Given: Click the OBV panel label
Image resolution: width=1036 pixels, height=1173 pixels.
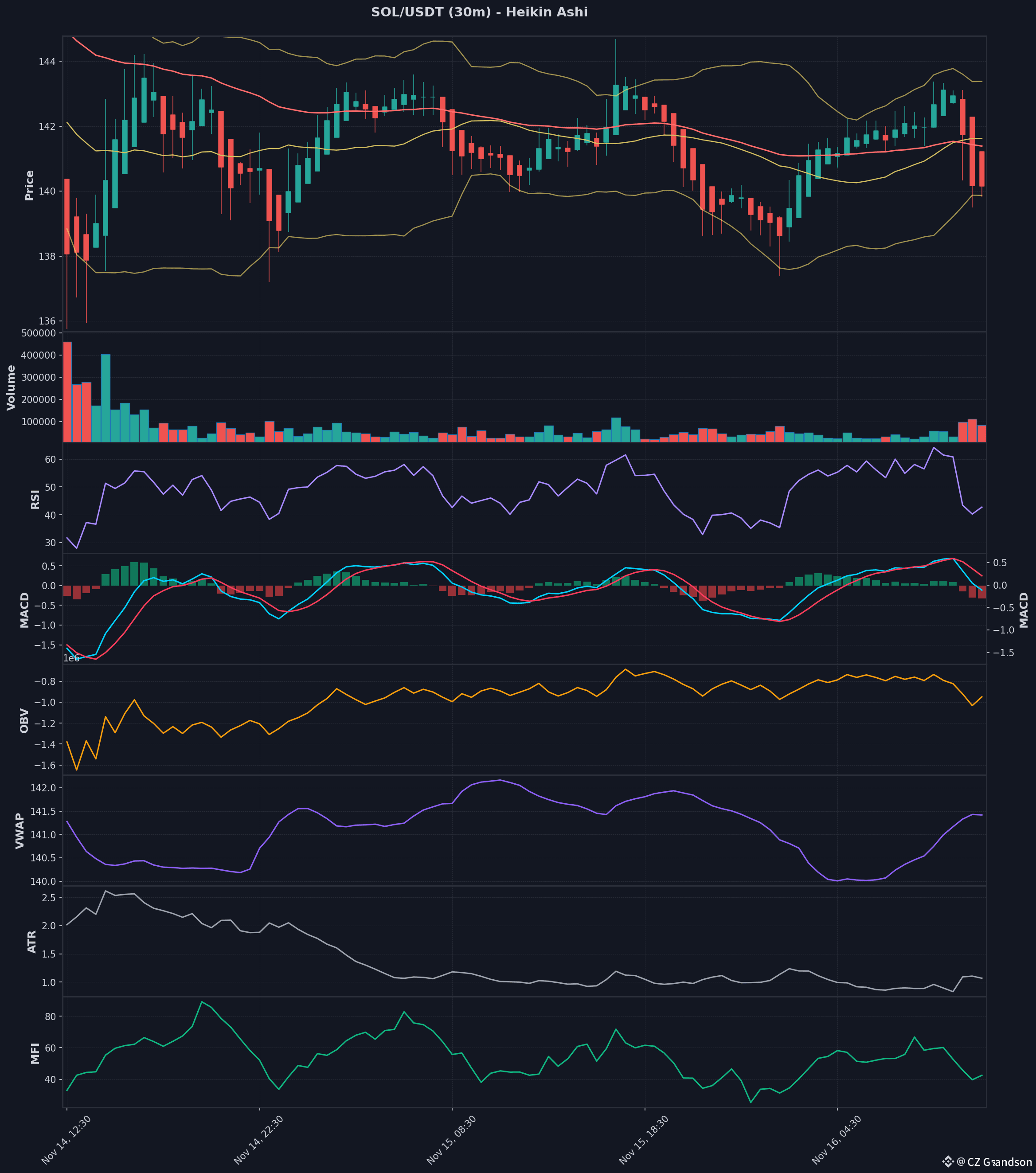Looking at the screenshot, I should click(24, 720).
